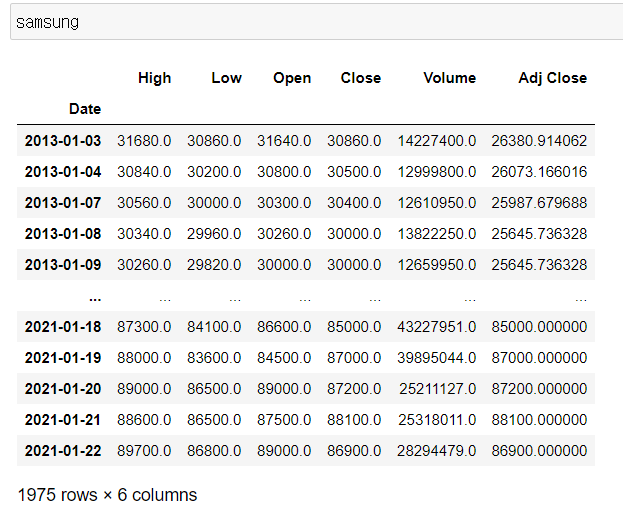This screenshot has width=623, height=513.
Task: Click Volume value 13822250.0
Action: pos(437,234)
